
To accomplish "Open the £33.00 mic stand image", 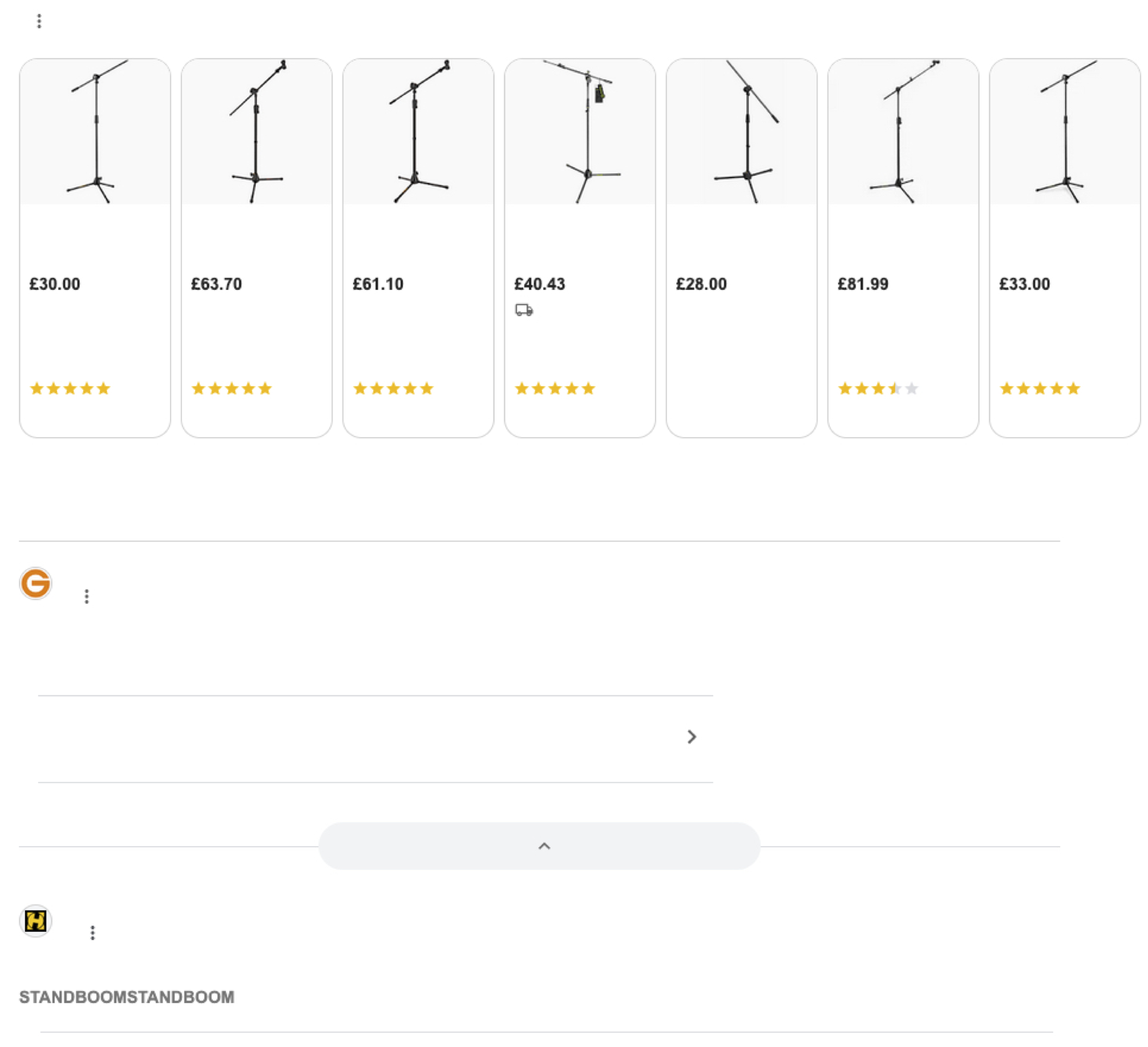I will pos(1065,132).
